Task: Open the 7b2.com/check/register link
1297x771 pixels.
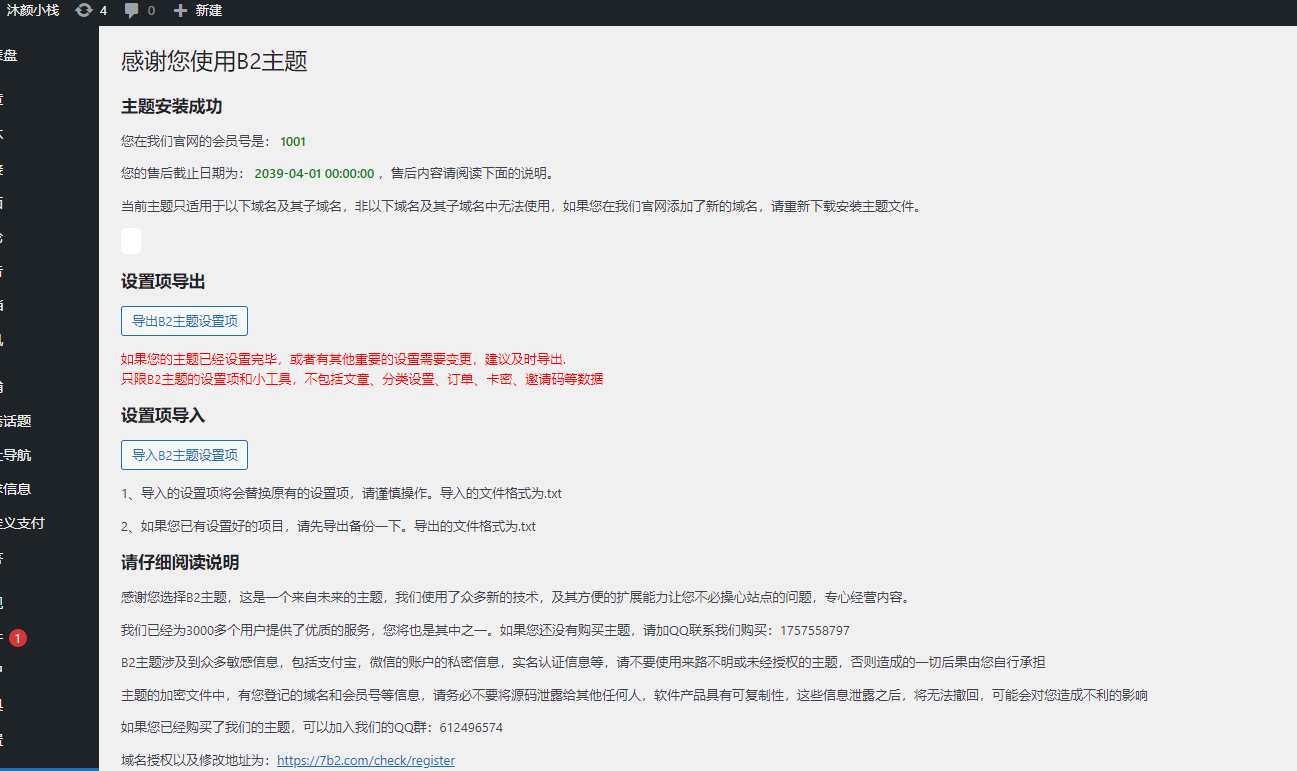Action: point(365,761)
